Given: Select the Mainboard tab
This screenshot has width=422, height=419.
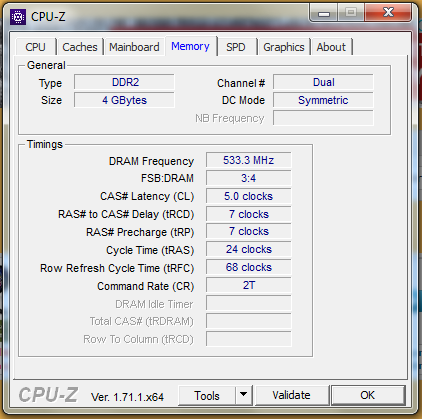Looking at the screenshot, I should tap(134, 47).
